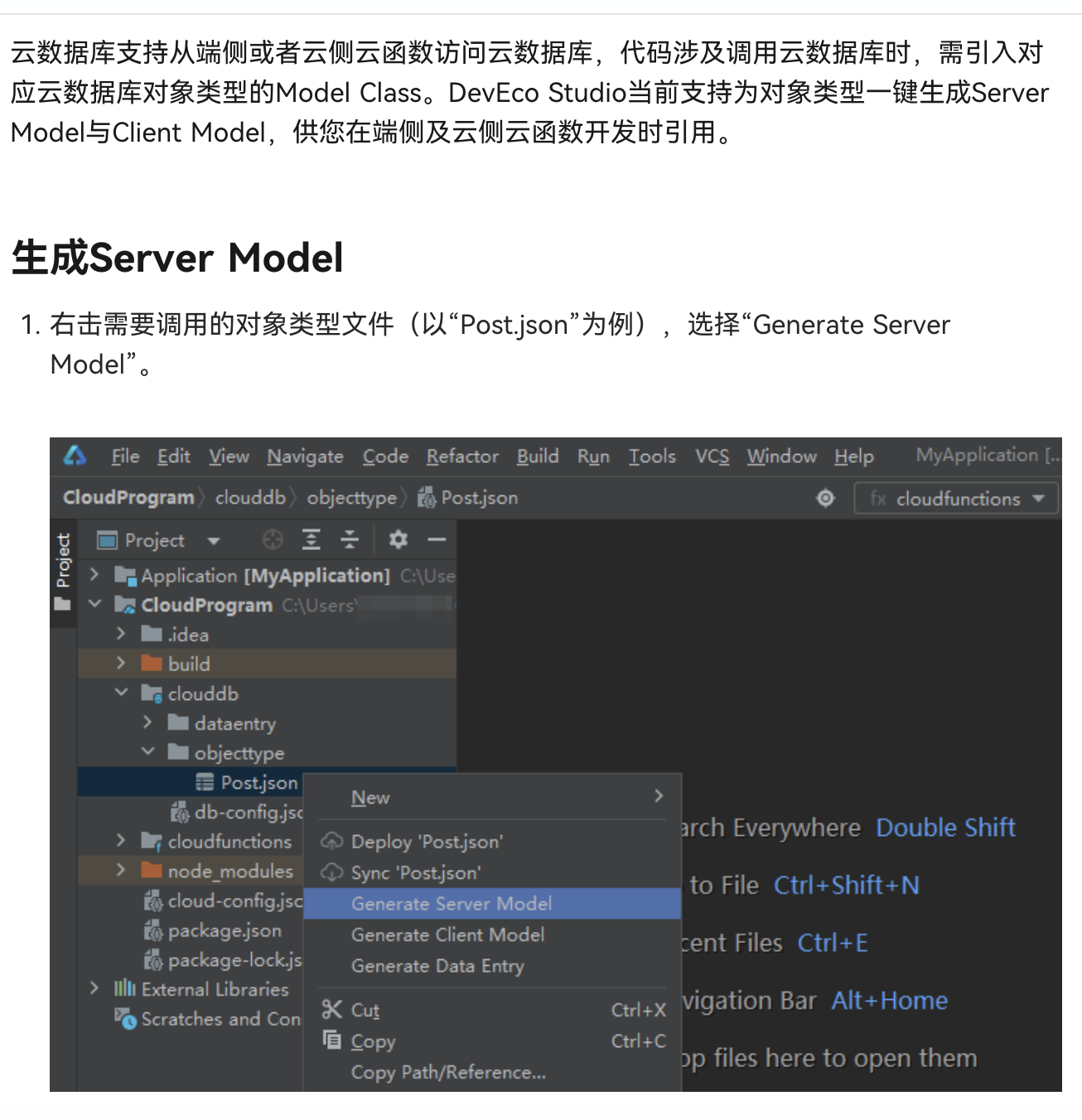Screen dimensions: 1082x1120
Task: Click the DevEco Studio logo icon
Action: click(x=75, y=456)
